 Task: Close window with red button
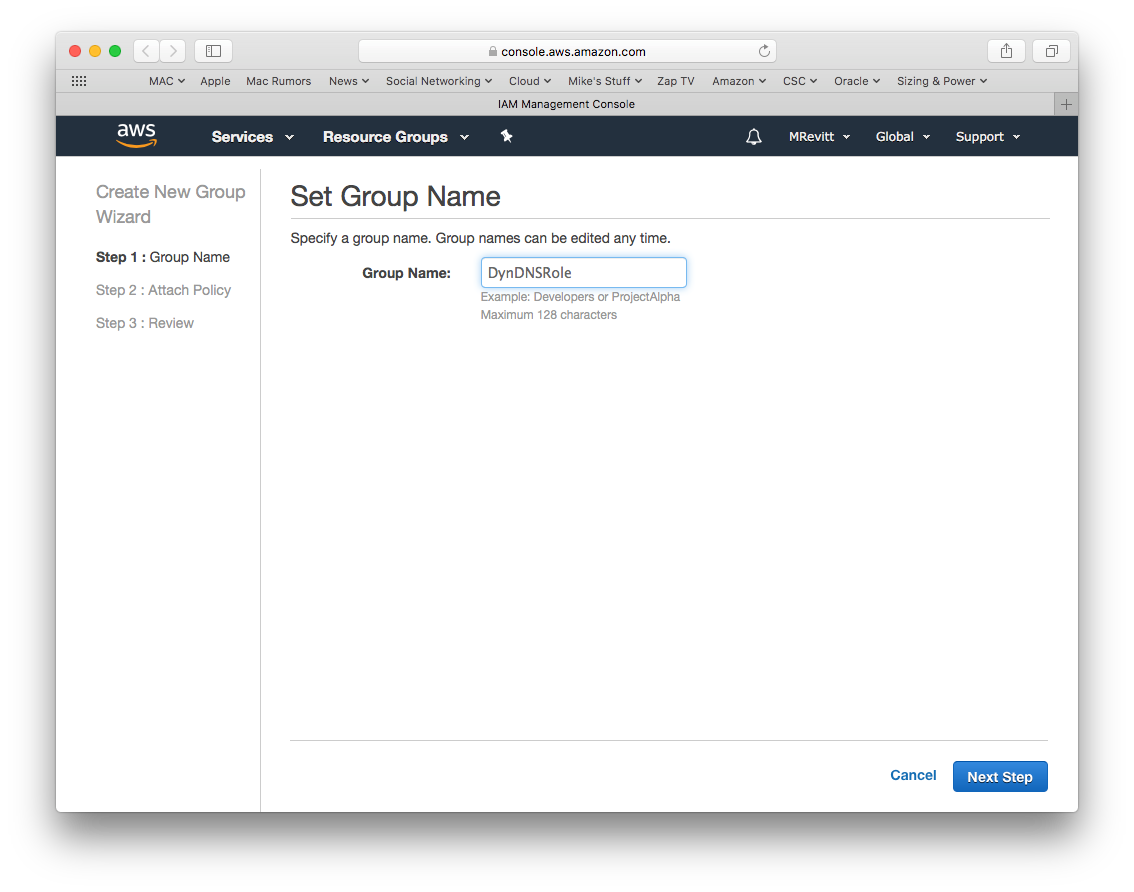click(74, 51)
